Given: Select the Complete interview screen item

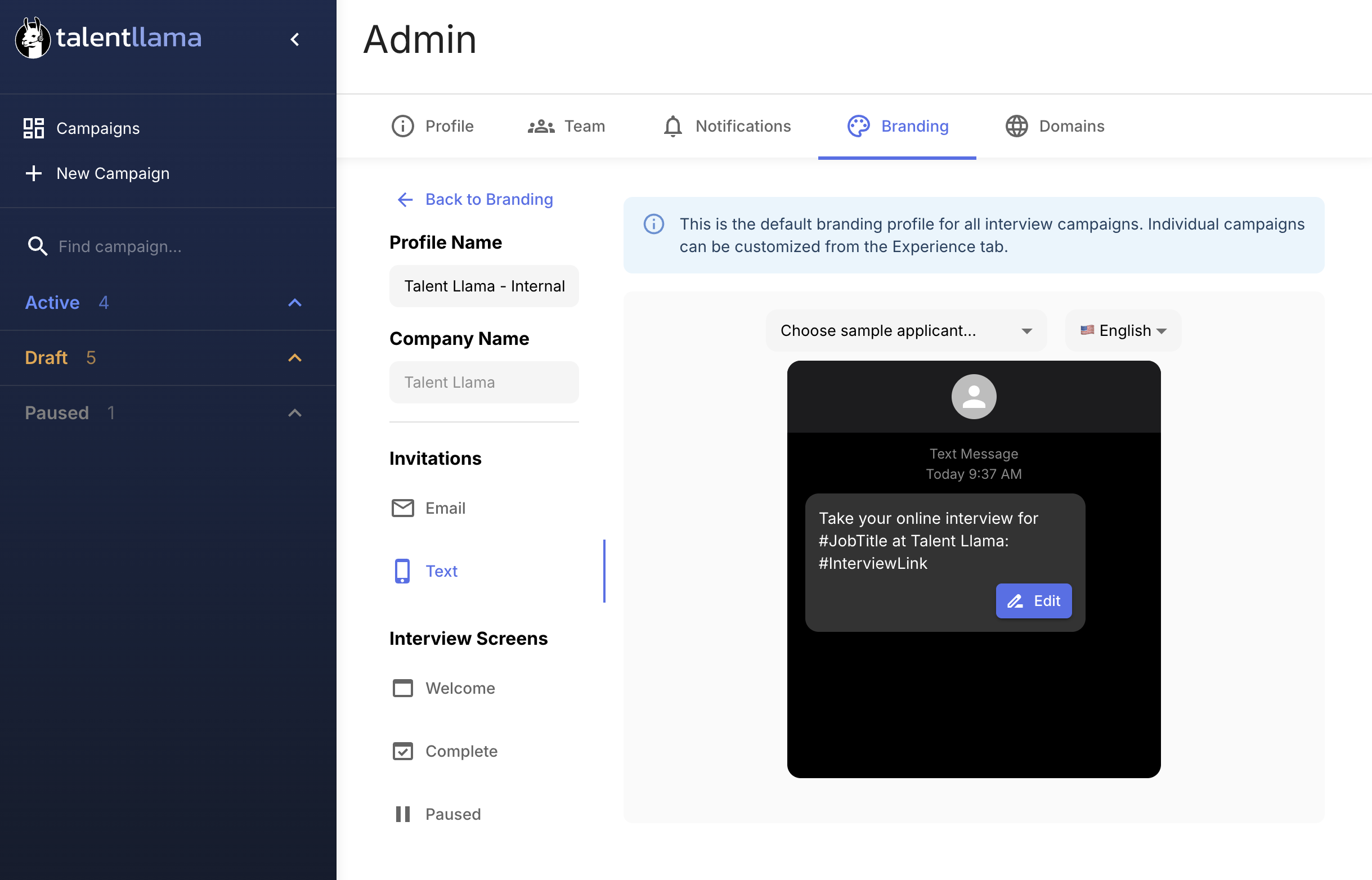Looking at the screenshot, I should [460, 751].
